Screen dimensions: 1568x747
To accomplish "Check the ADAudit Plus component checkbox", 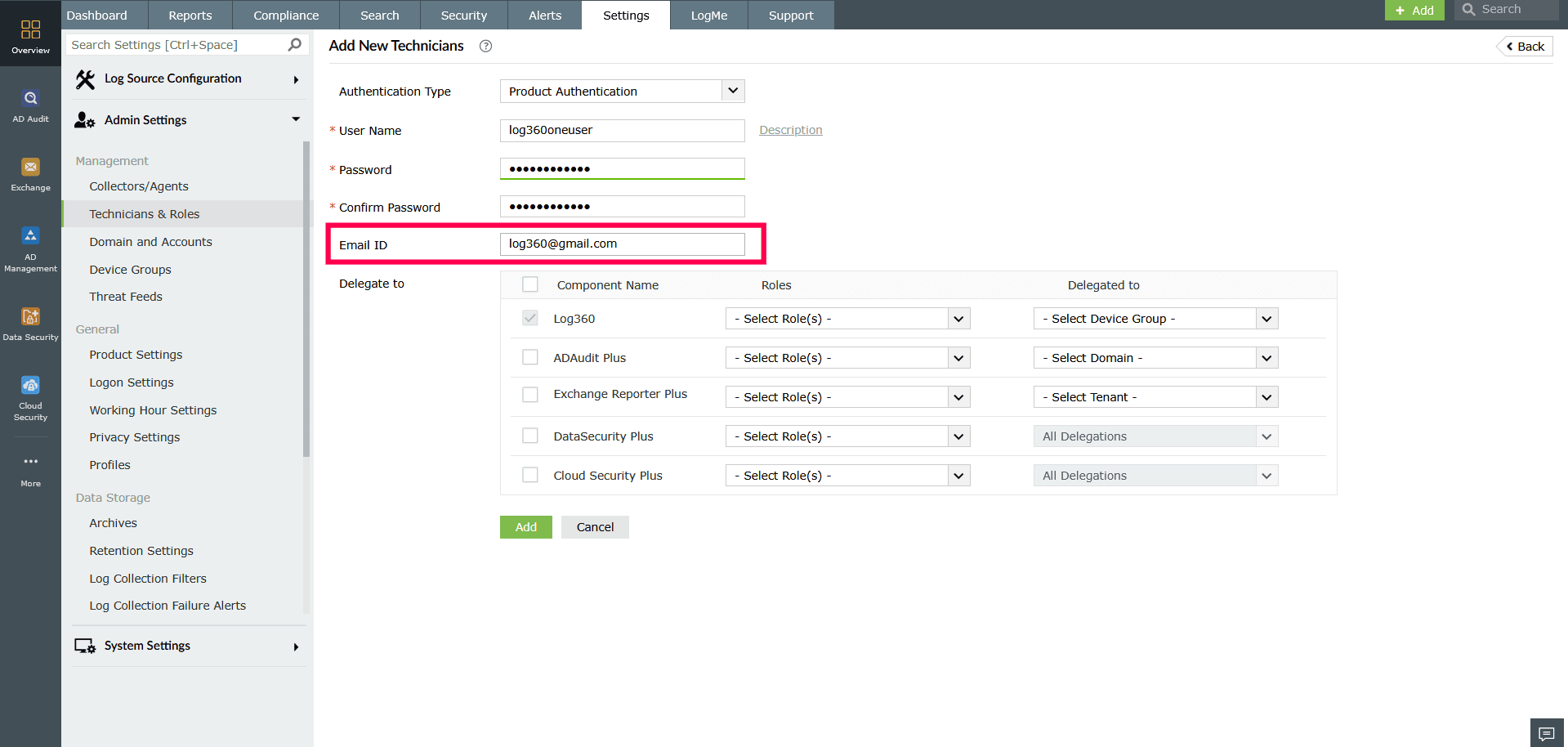I will [x=530, y=357].
